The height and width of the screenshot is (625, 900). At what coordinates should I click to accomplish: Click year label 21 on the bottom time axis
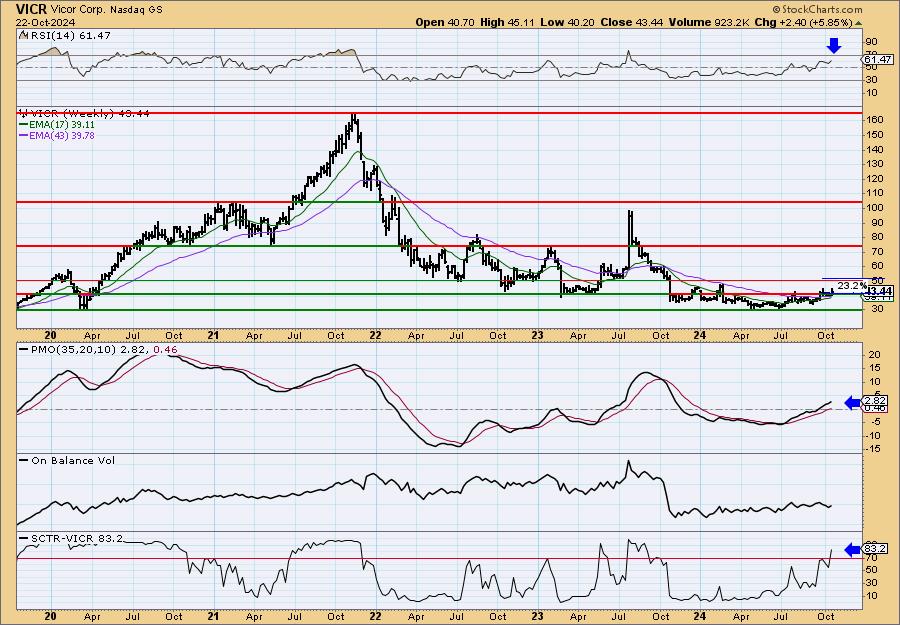213,617
